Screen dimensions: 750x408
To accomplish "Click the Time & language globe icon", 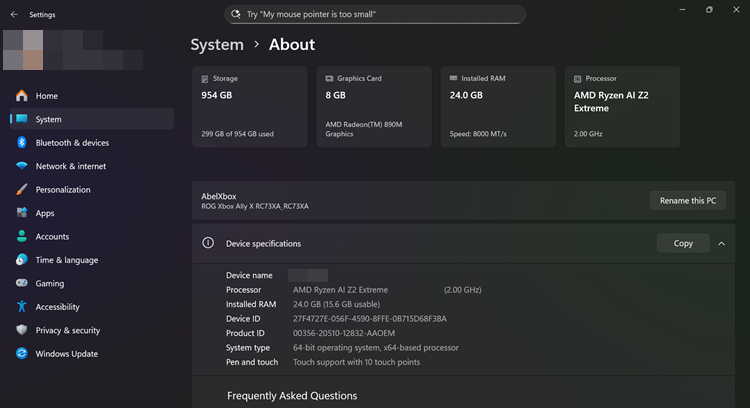I will pyautogui.click(x=22, y=259).
